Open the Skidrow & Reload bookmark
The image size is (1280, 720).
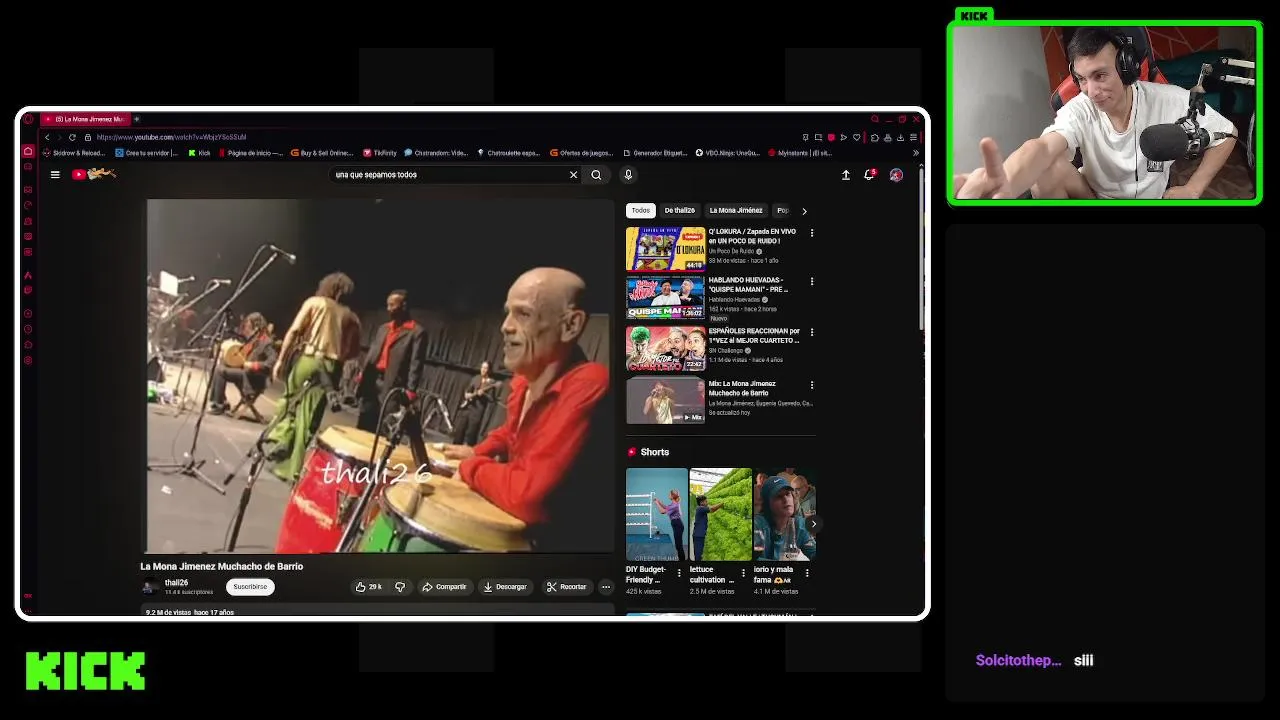[x=74, y=153]
